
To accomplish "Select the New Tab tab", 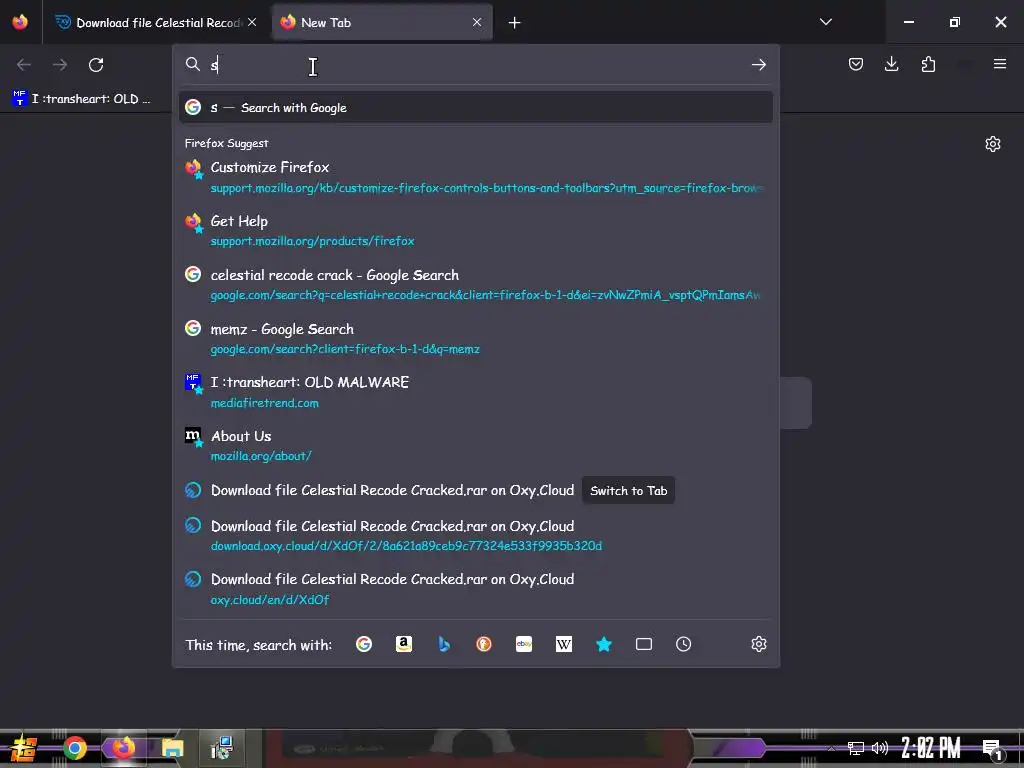I will click(381, 23).
